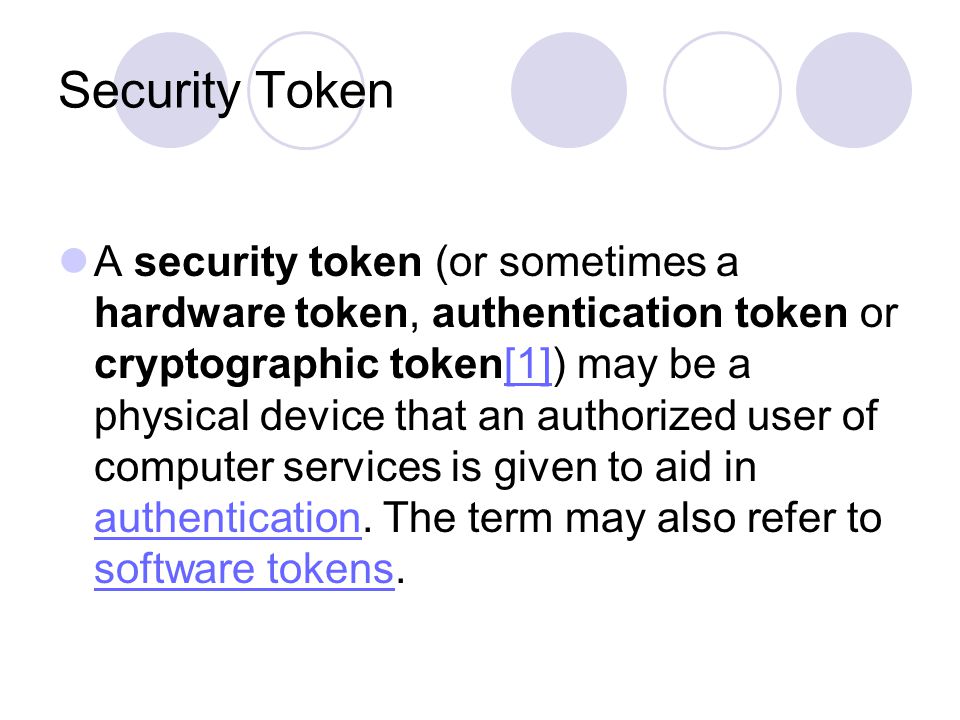
Task: Click the bold phrase "cryptographic token"
Action: (x=299, y=366)
